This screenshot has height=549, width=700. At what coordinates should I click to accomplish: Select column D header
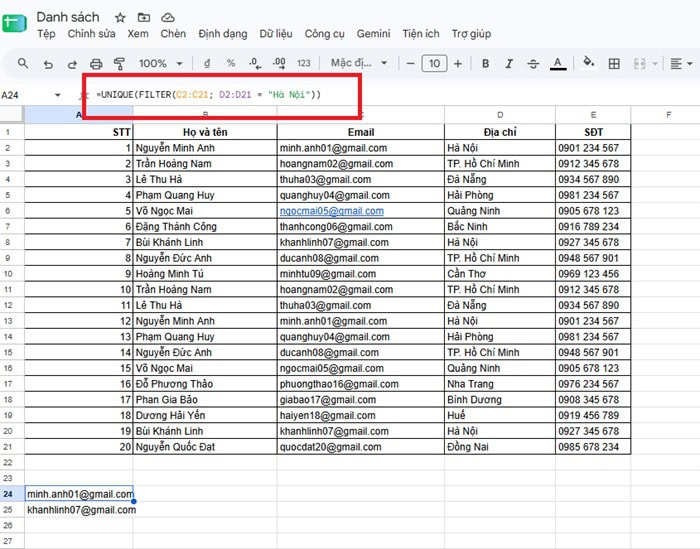(500, 115)
